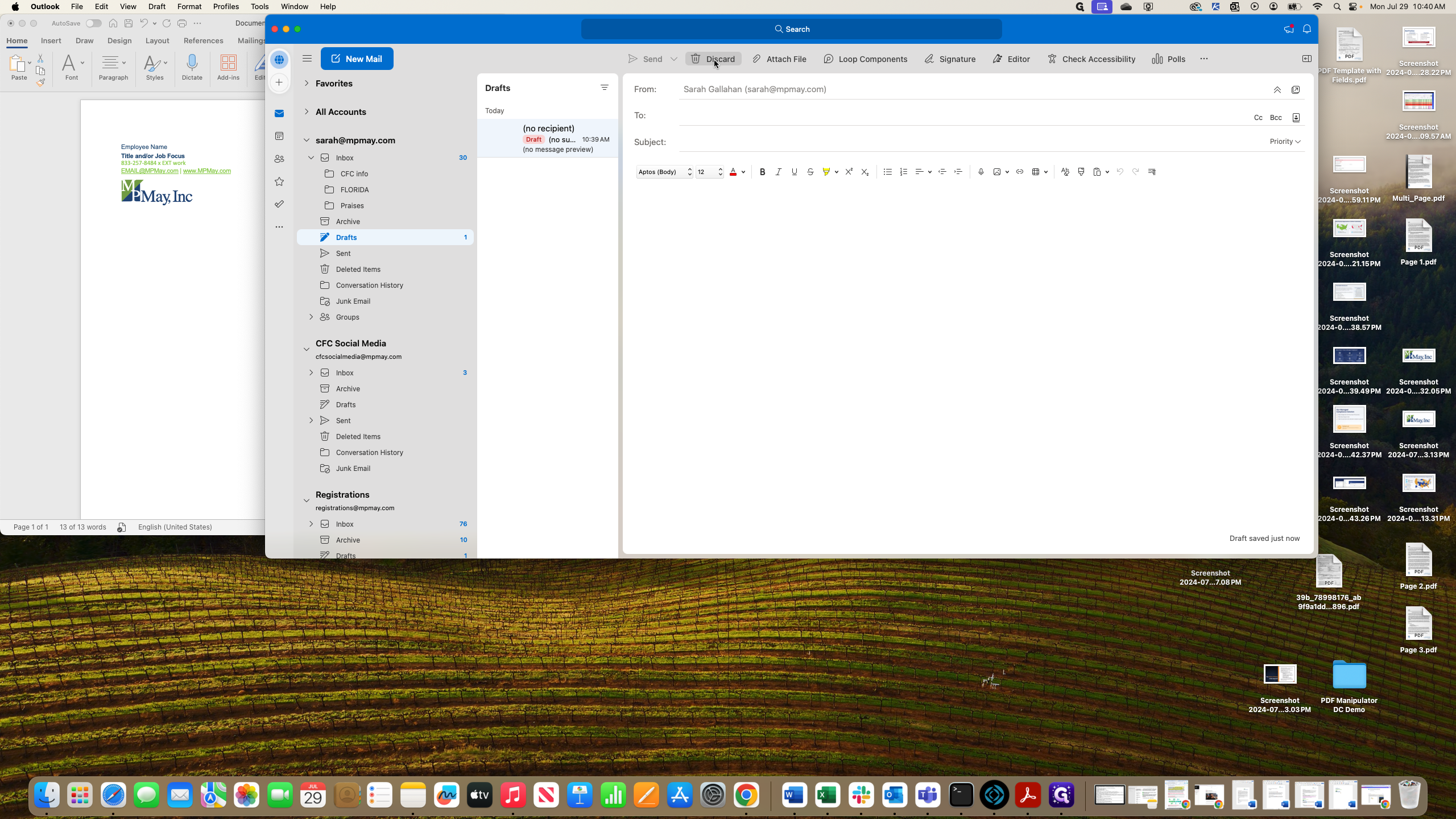Viewport: 1456px width, 819px height.
Task: Expand the Registrations Inbox folder
Action: (x=311, y=524)
